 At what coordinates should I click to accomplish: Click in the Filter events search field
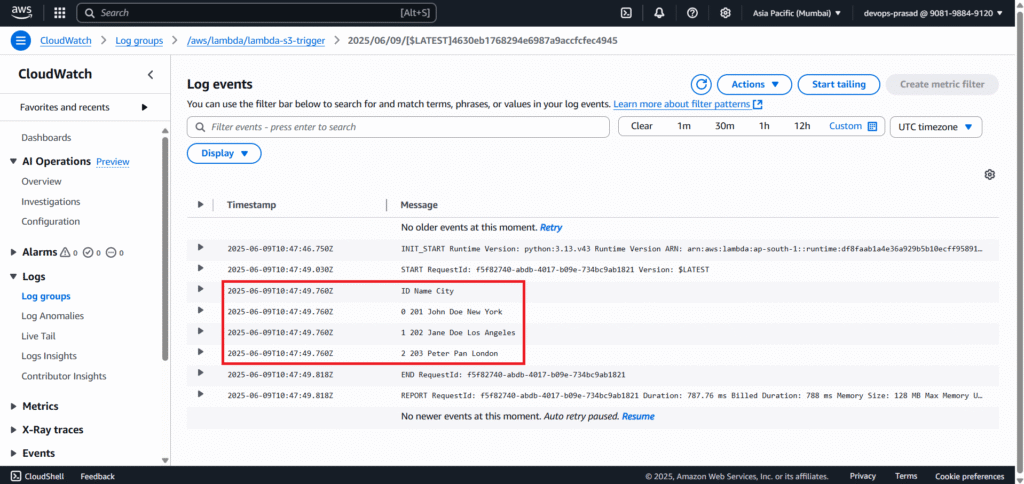[x=398, y=127]
